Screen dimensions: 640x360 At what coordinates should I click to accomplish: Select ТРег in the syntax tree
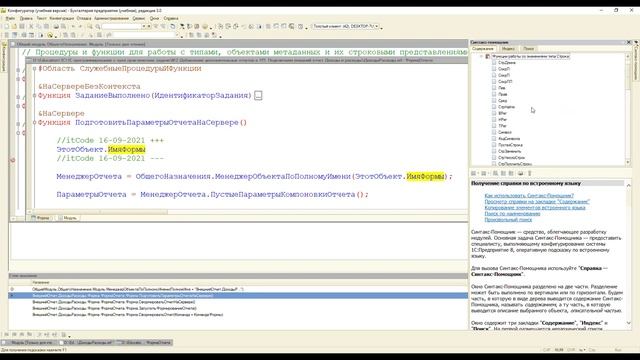(x=502, y=126)
